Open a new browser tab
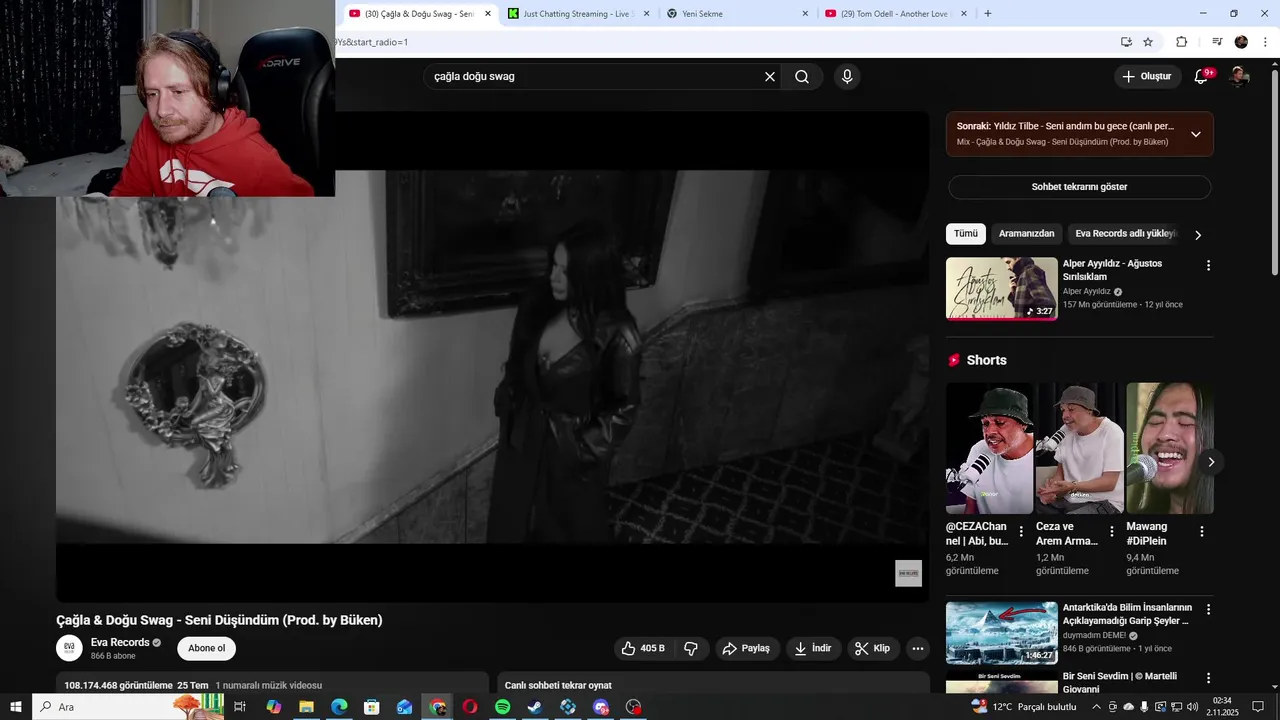1280x720 pixels. coord(988,14)
